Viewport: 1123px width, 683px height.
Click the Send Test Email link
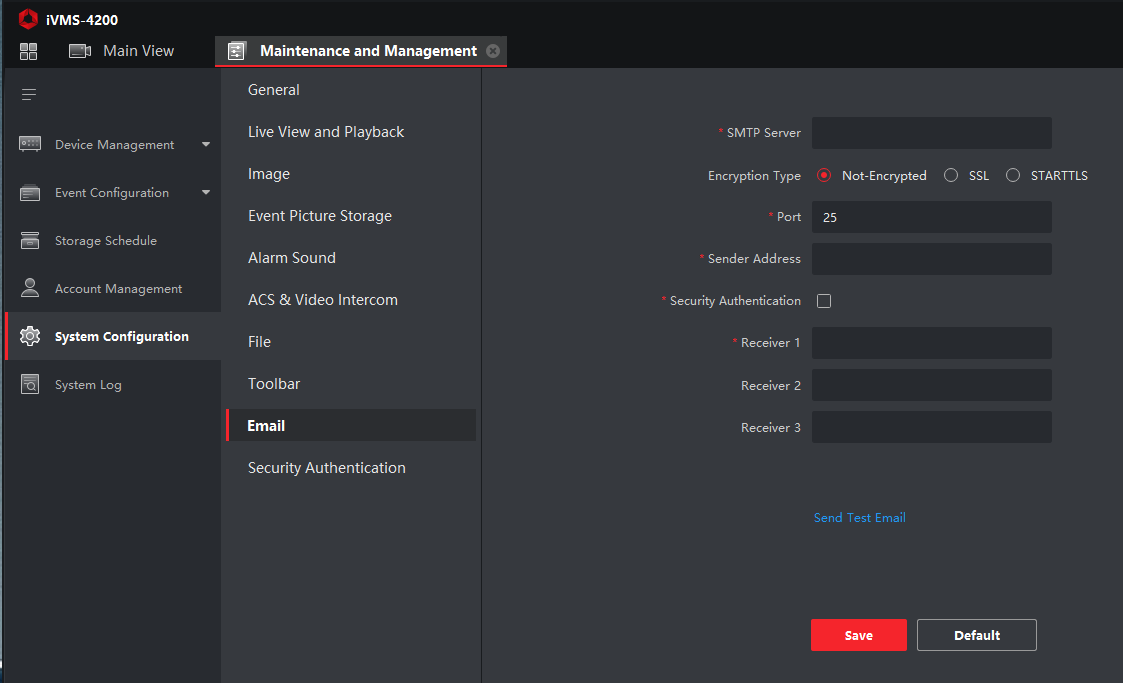pos(859,518)
